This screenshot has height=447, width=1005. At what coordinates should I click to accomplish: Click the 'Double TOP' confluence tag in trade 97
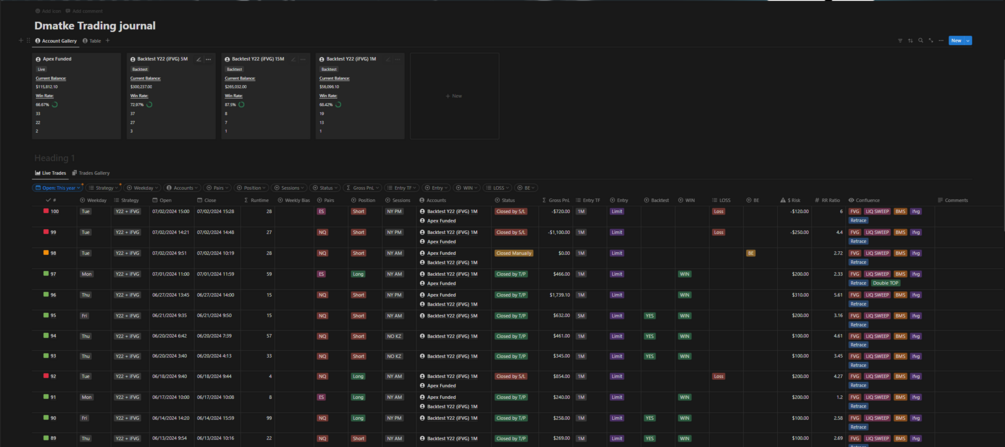point(885,283)
